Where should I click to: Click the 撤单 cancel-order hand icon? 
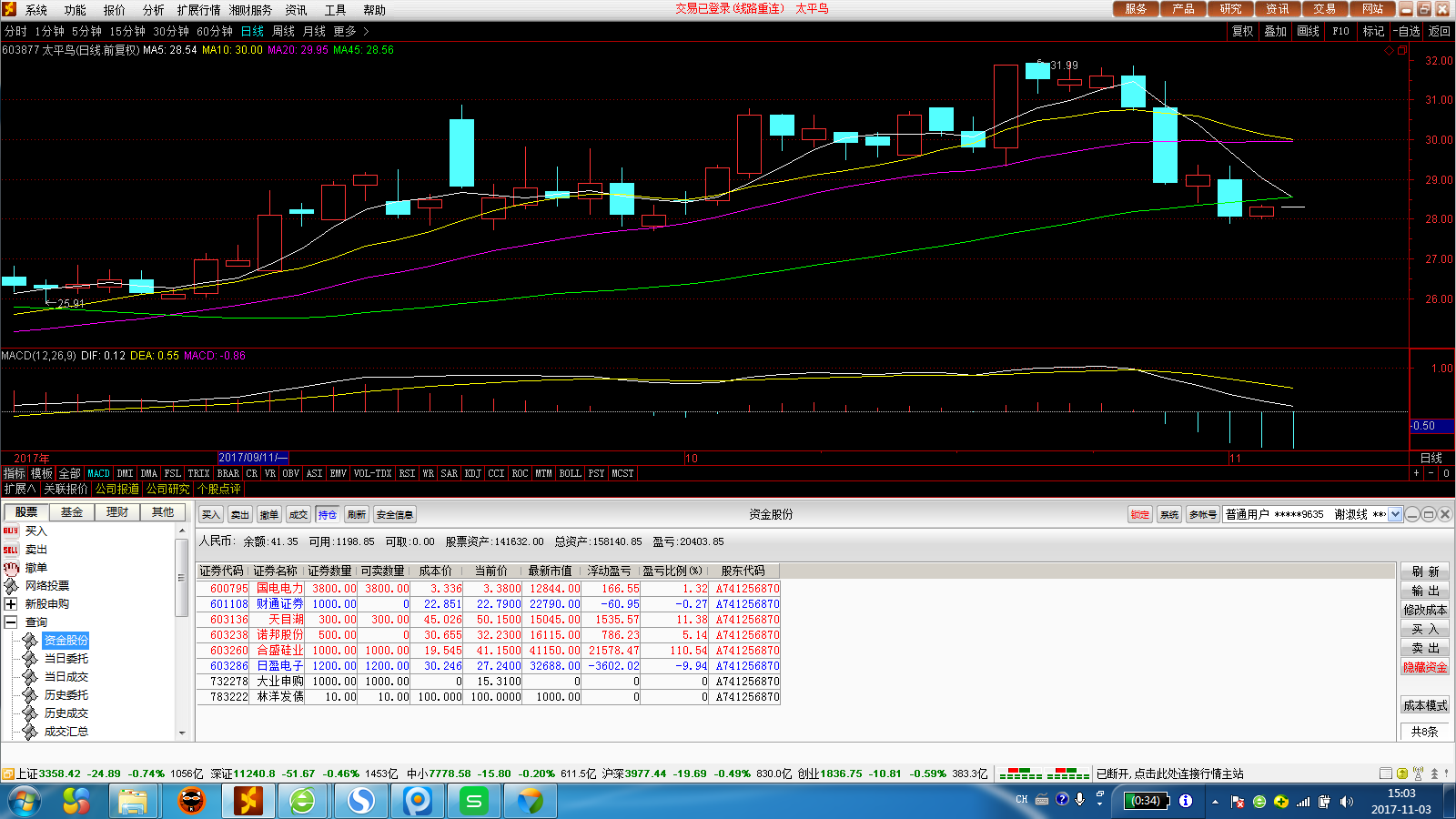point(11,568)
